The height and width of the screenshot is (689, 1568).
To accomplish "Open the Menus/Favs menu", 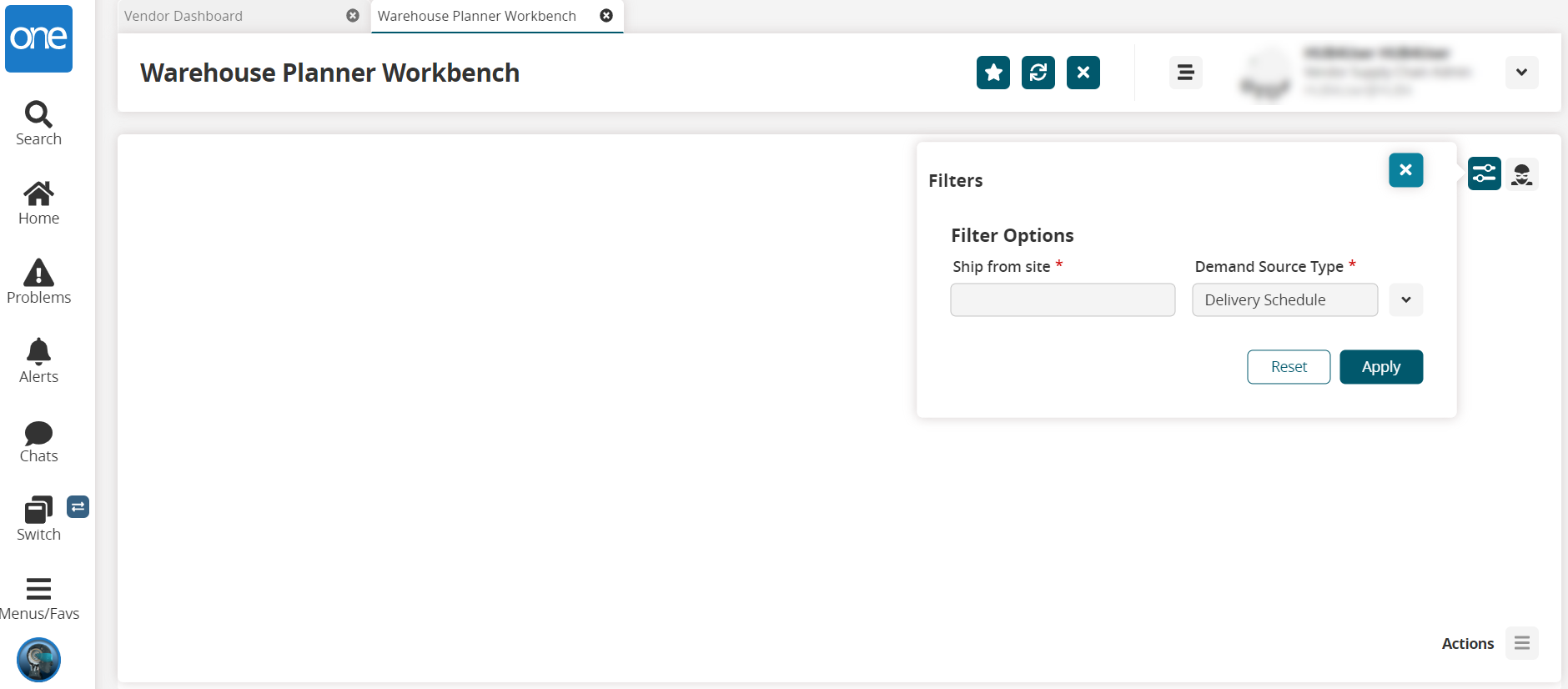I will point(38,598).
